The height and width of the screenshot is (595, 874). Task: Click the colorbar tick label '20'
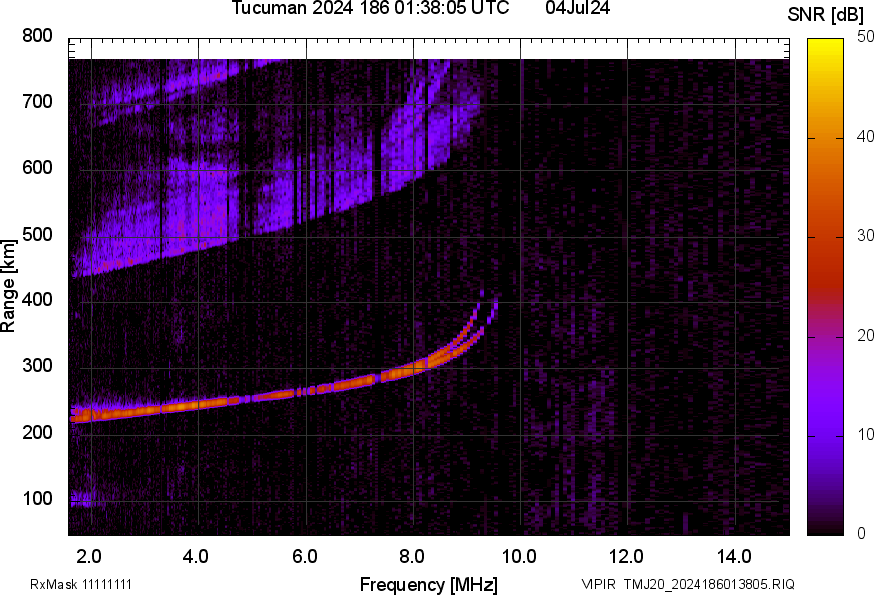click(865, 335)
